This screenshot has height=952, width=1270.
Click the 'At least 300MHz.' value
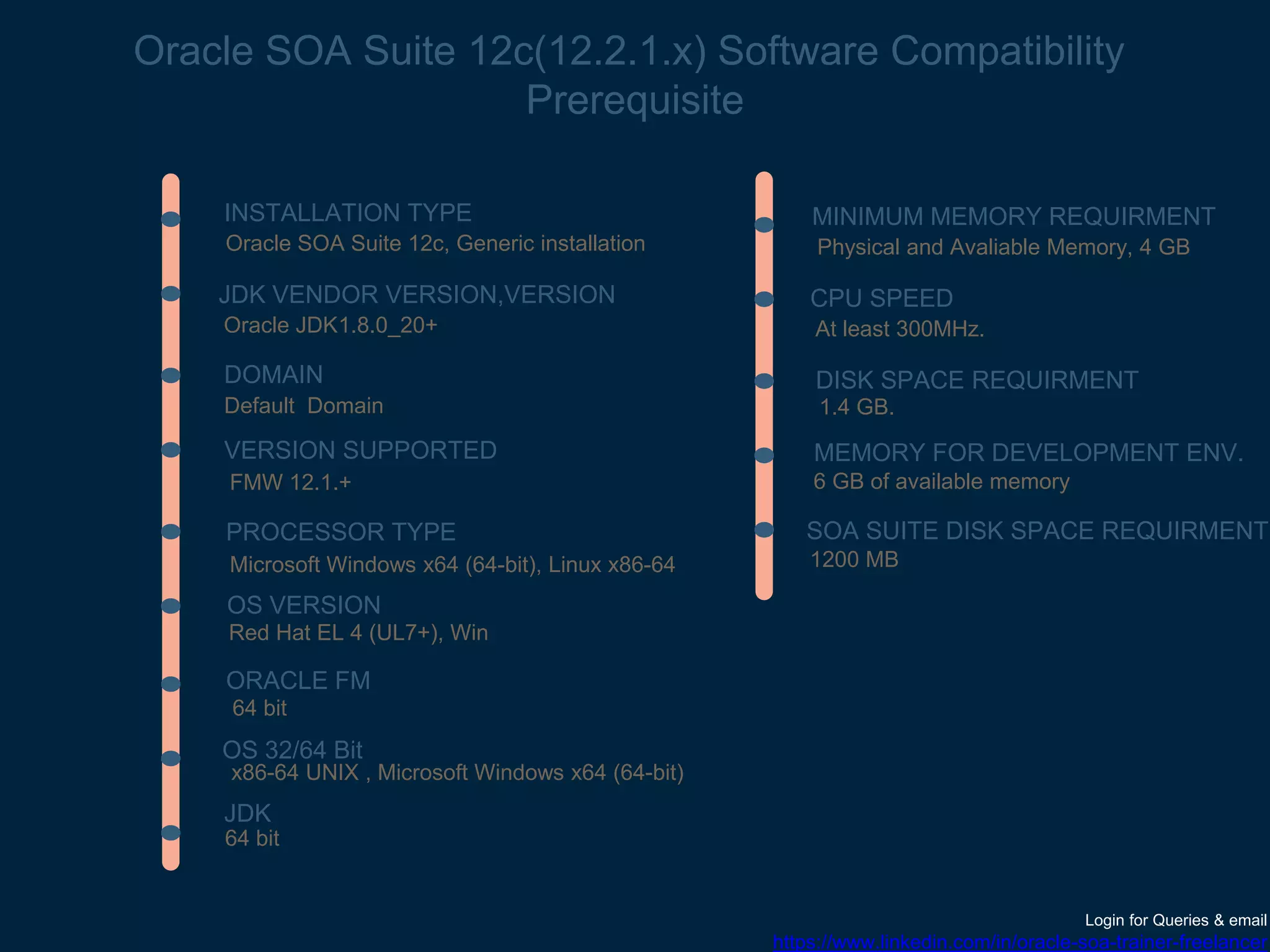[x=900, y=328]
